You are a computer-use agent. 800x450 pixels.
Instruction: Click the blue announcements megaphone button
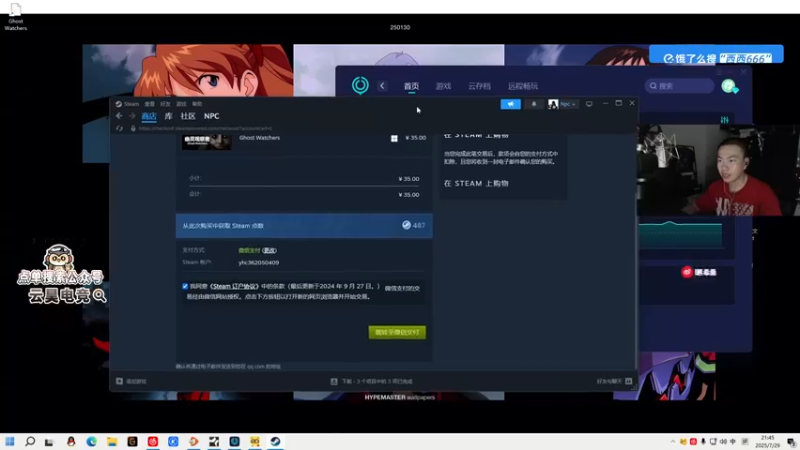point(511,104)
